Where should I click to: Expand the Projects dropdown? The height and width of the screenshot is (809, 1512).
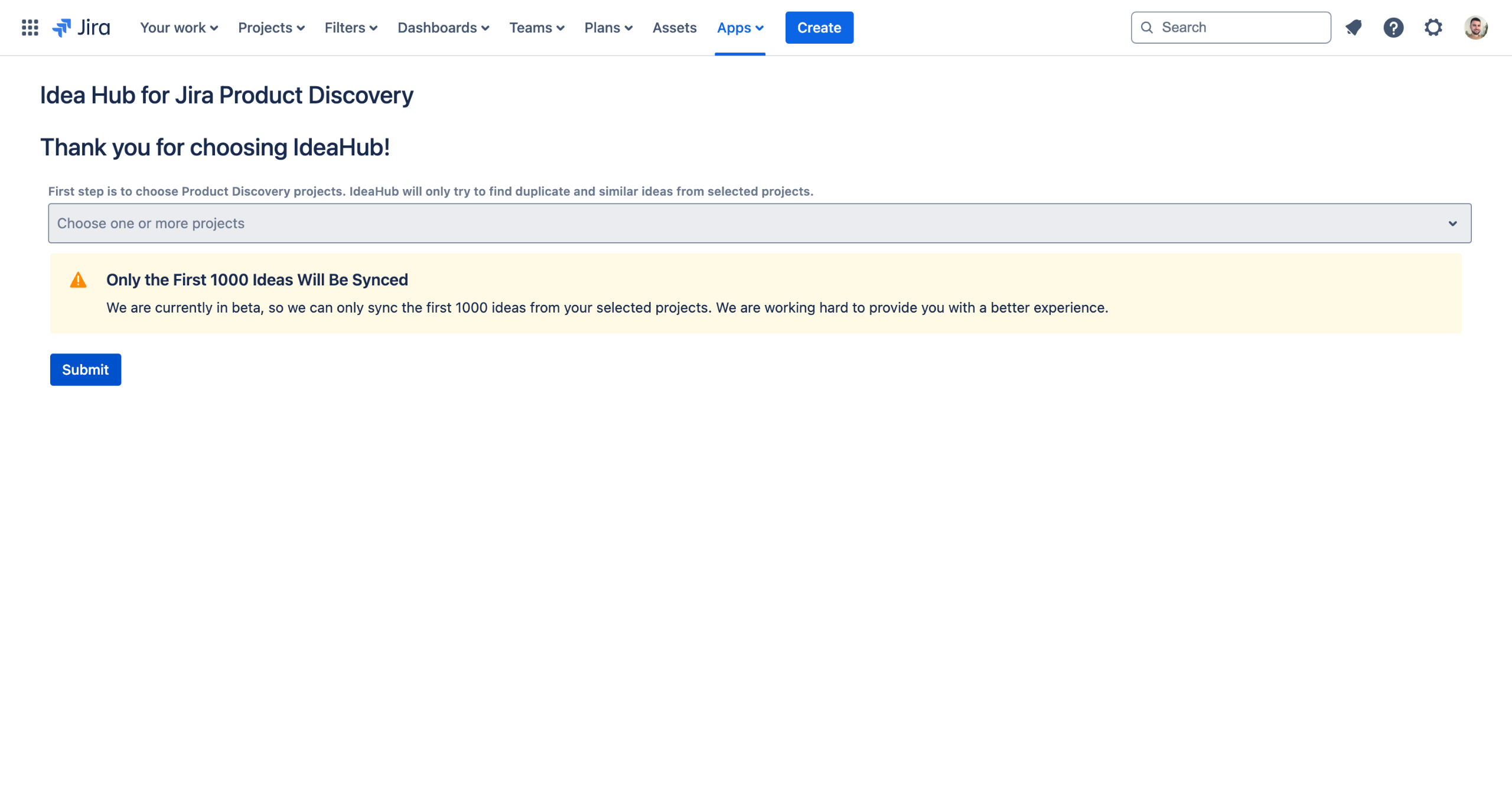click(x=271, y=28)
